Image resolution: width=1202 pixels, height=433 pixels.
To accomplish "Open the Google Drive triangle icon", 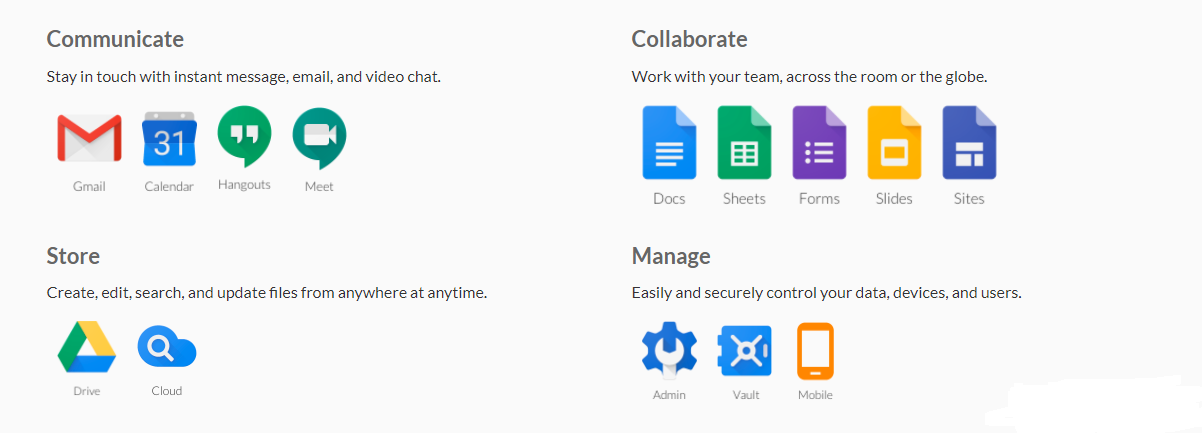I will (87, 347).
